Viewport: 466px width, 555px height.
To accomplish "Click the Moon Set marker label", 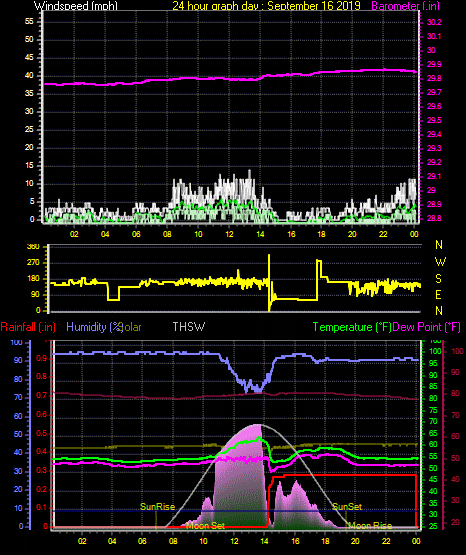I will (205, 526).
